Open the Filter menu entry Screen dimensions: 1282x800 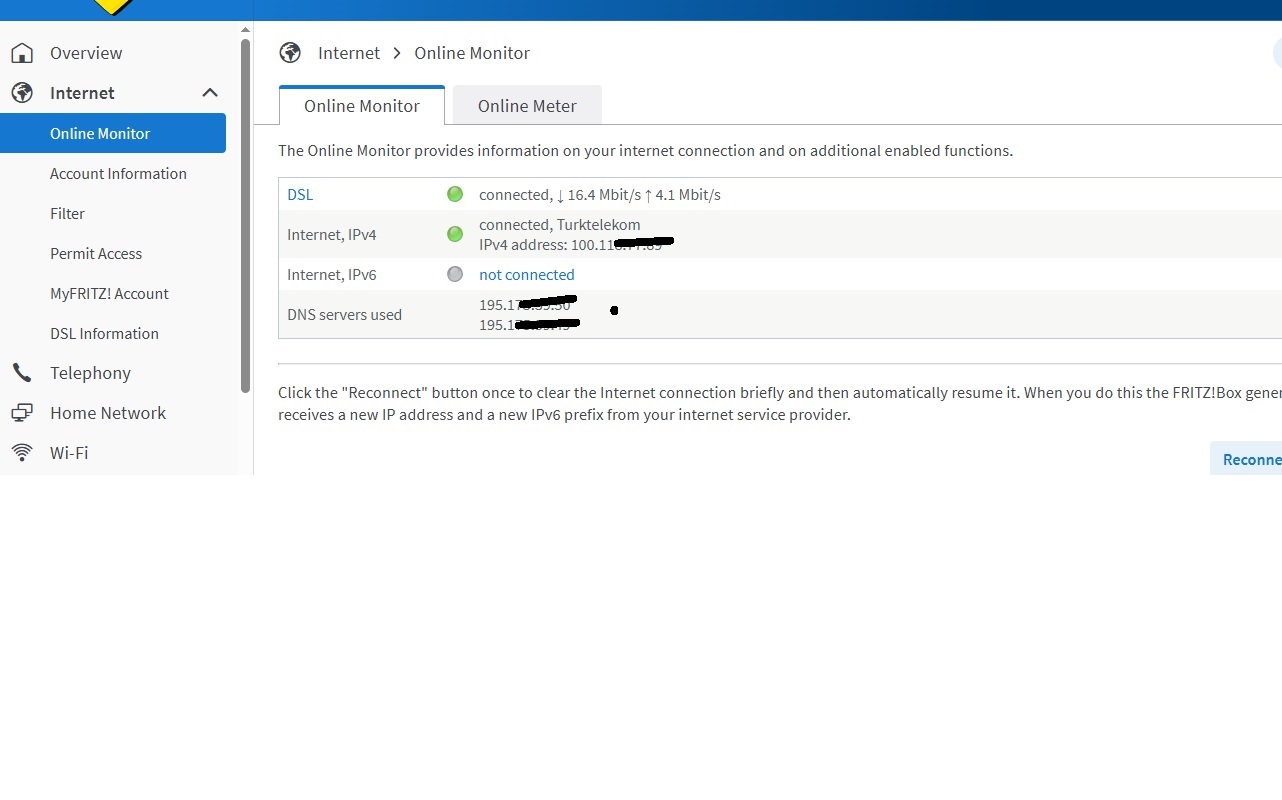point(67,213)
